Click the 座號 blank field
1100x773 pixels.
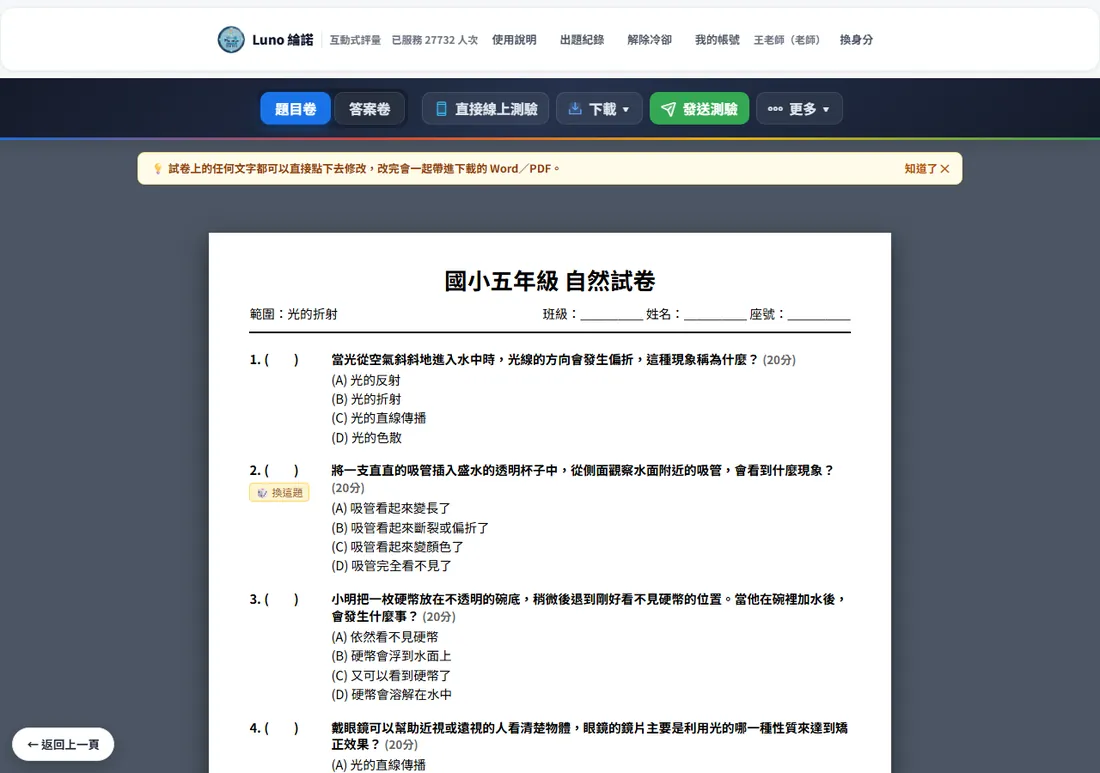coord(819,314)
